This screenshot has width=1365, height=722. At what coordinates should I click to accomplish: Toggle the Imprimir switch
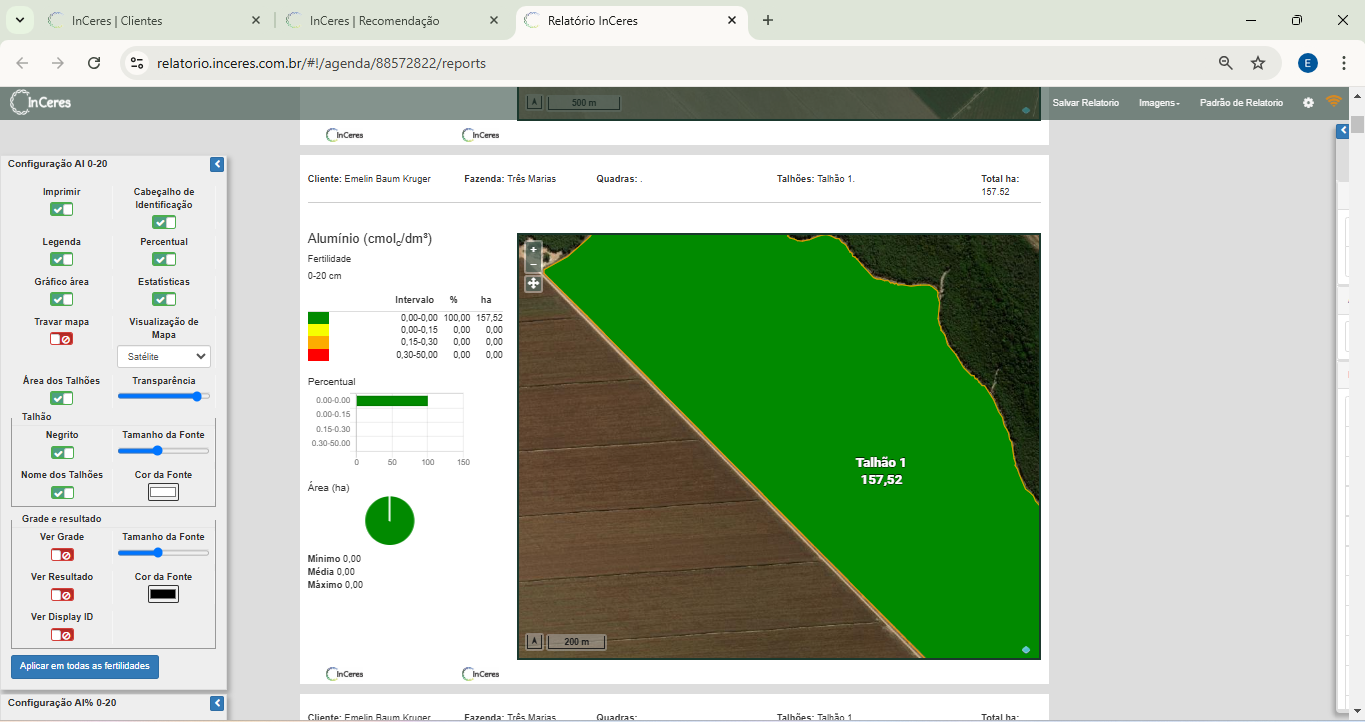[62, 209]
